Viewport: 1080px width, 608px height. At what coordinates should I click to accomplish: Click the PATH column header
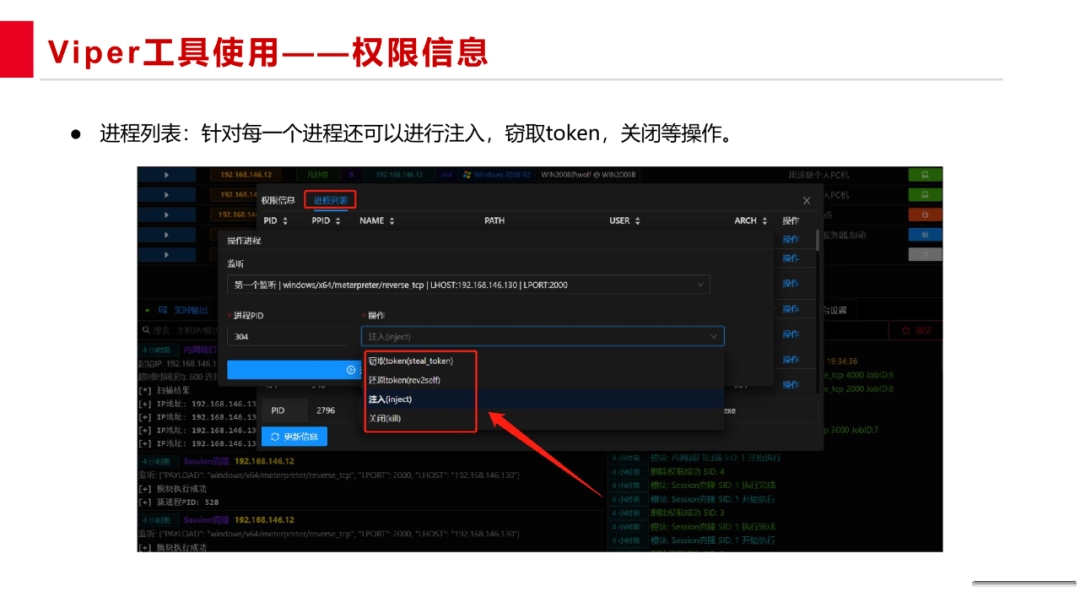(x=495, y=221)
